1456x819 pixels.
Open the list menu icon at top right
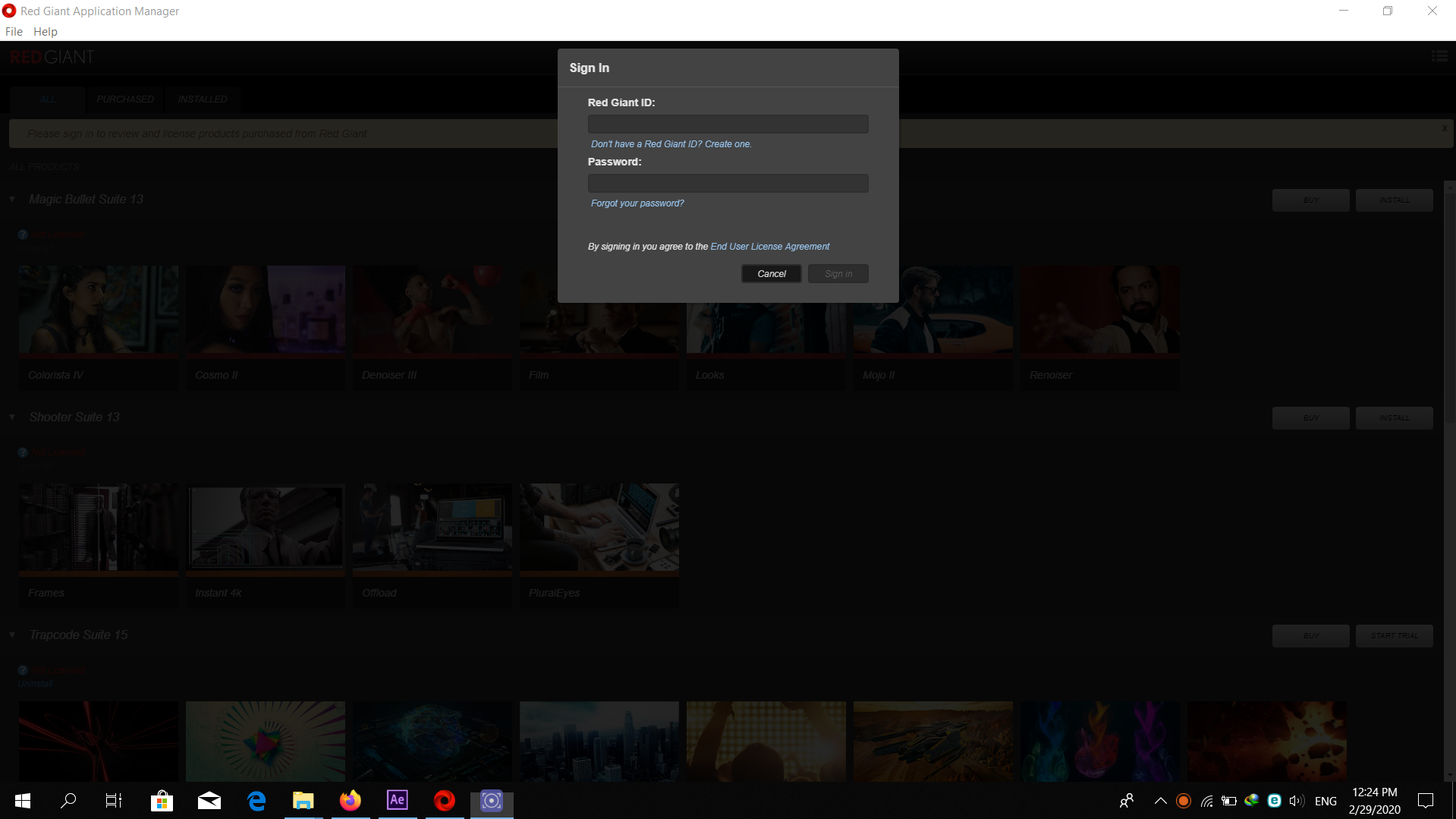click(1439, 57)
